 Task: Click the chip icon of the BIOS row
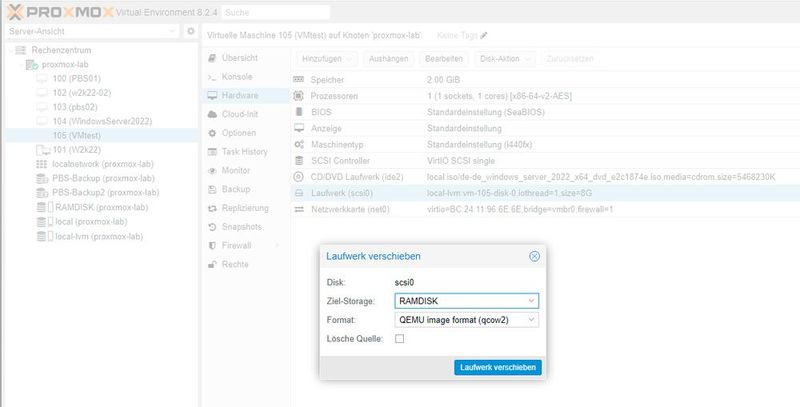[x=299, y=112]
